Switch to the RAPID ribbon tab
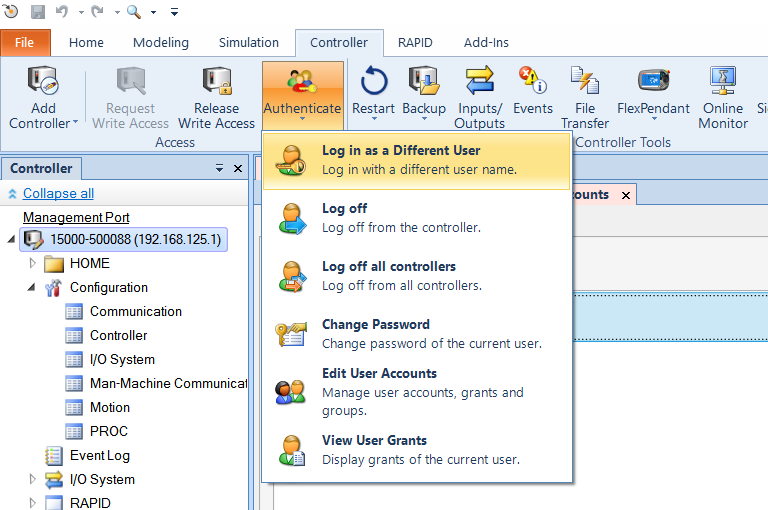The image size is (768, 510). 415,43
